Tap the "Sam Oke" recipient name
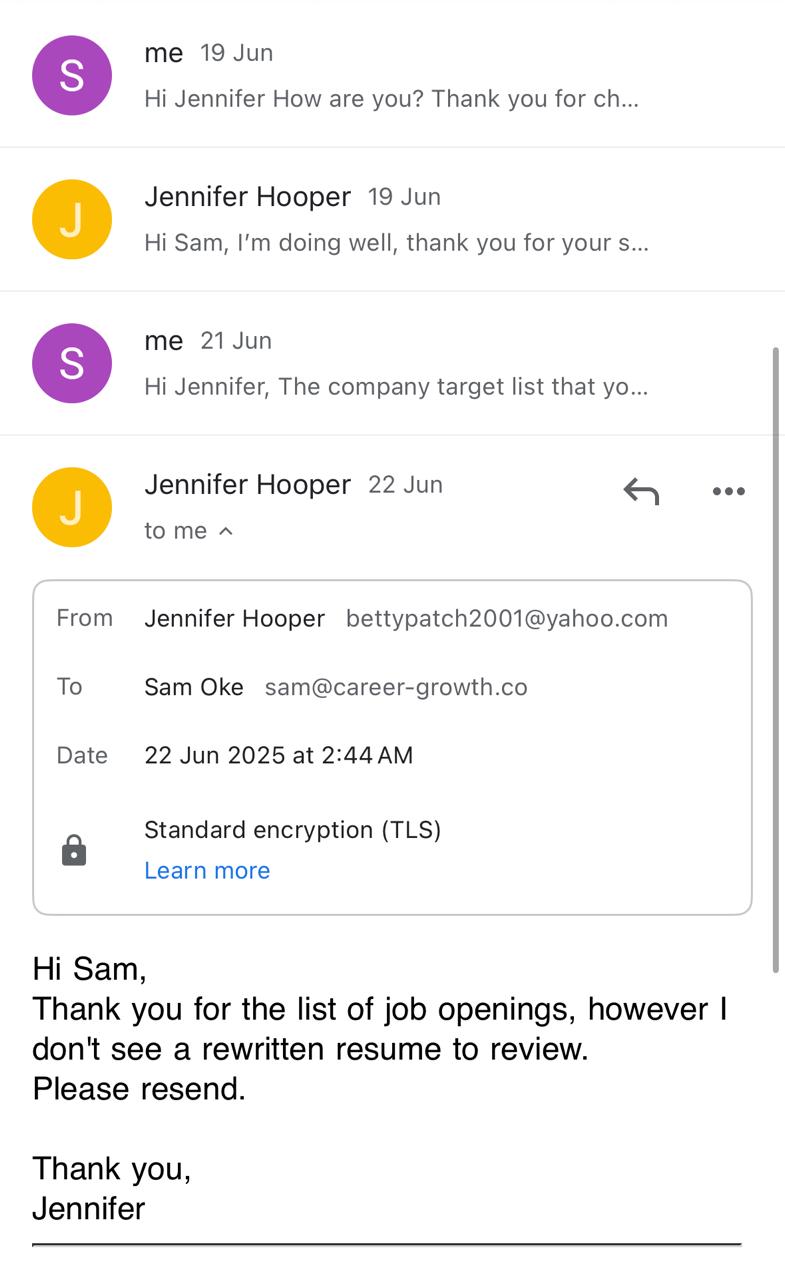785x1280 pixels. point(194,687)
